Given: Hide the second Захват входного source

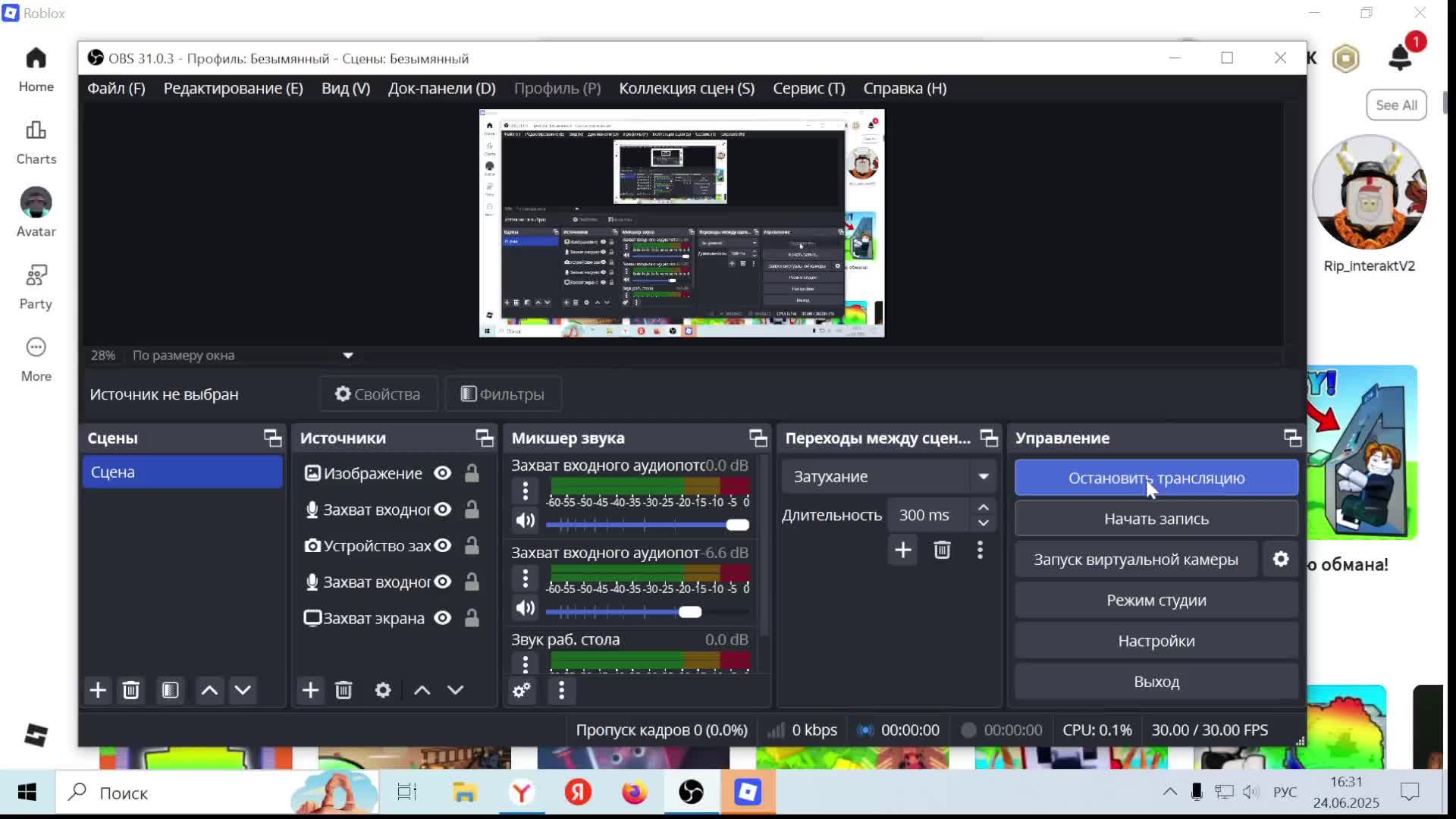Looking at the screenshot, I should click(x=443, y=582).
